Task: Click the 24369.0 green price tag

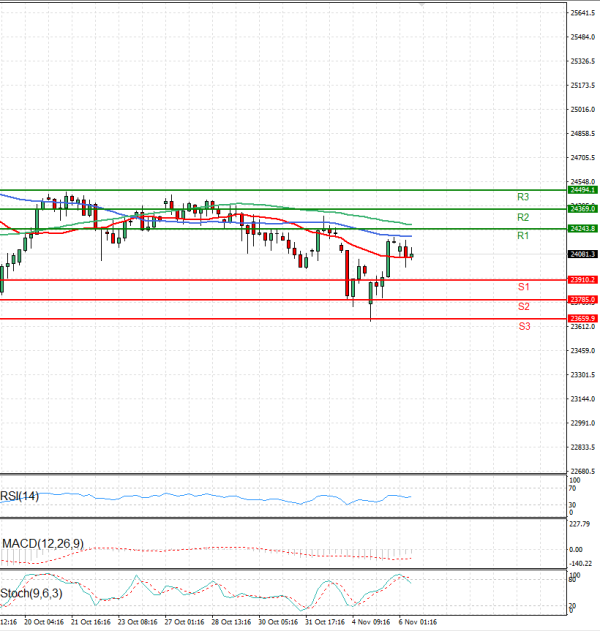Action: point(582,209)
